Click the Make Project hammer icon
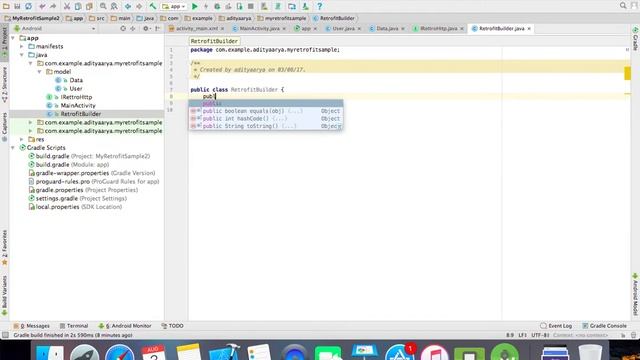The width and height of the screenshot is (640, 360). point(153,6)
